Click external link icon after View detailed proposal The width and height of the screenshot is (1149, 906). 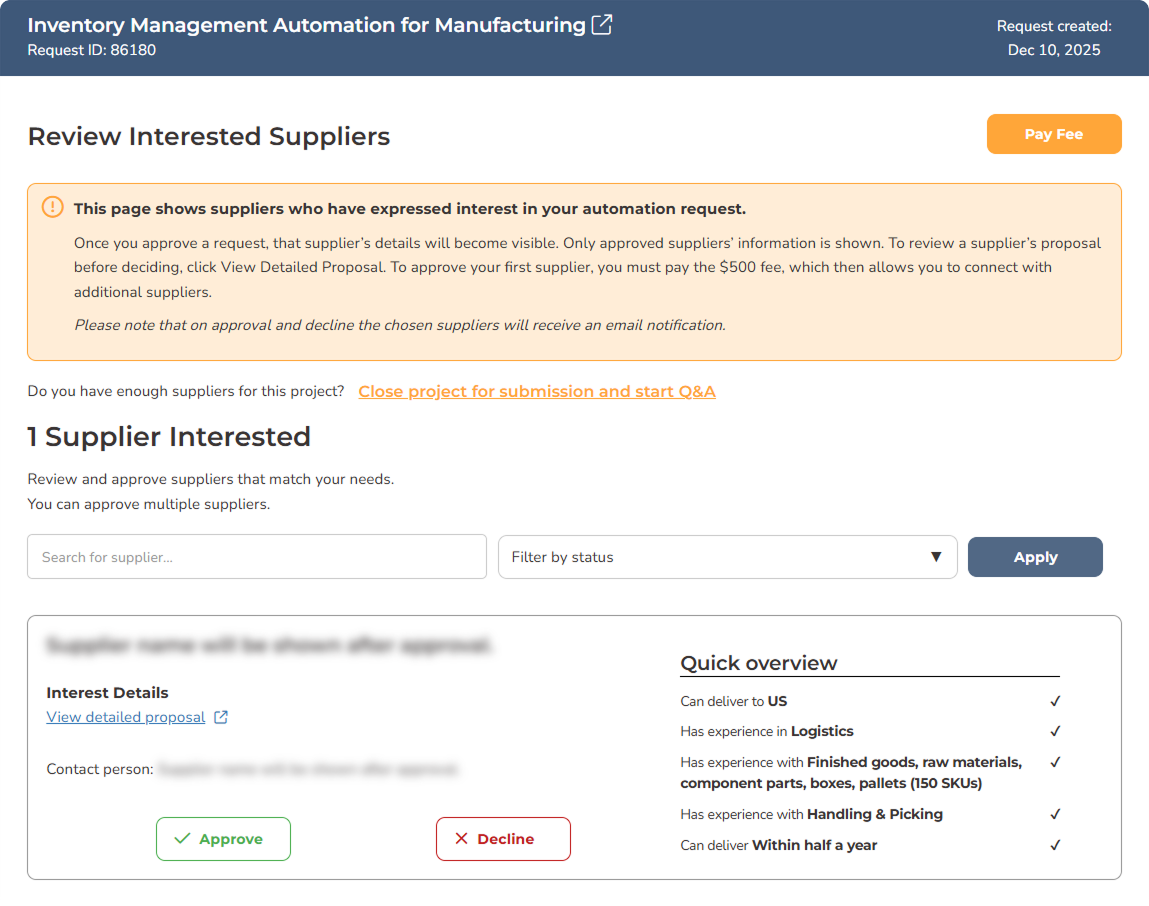coord(221,717)
